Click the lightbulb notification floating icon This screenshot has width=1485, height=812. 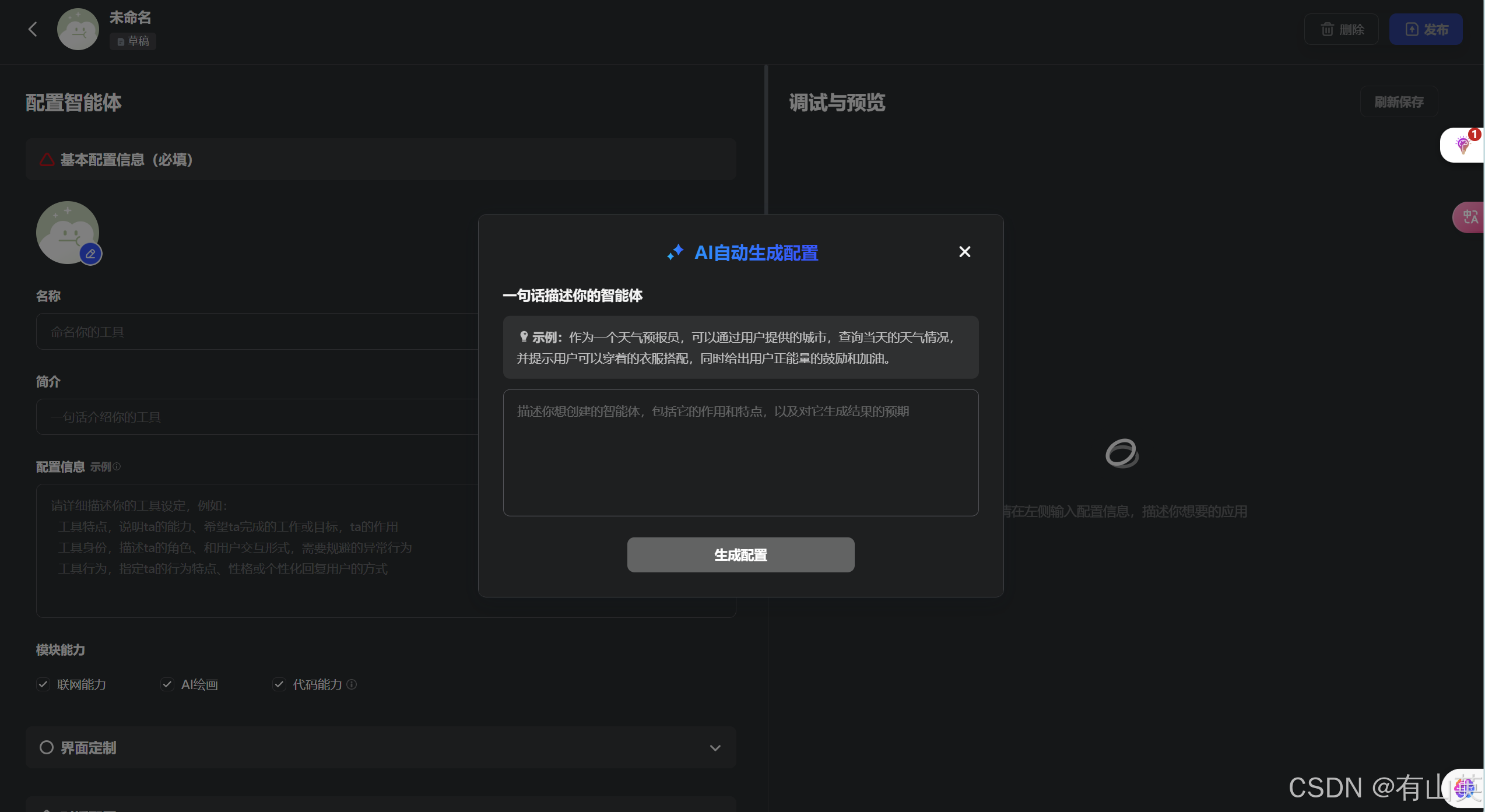point(1462,145)
